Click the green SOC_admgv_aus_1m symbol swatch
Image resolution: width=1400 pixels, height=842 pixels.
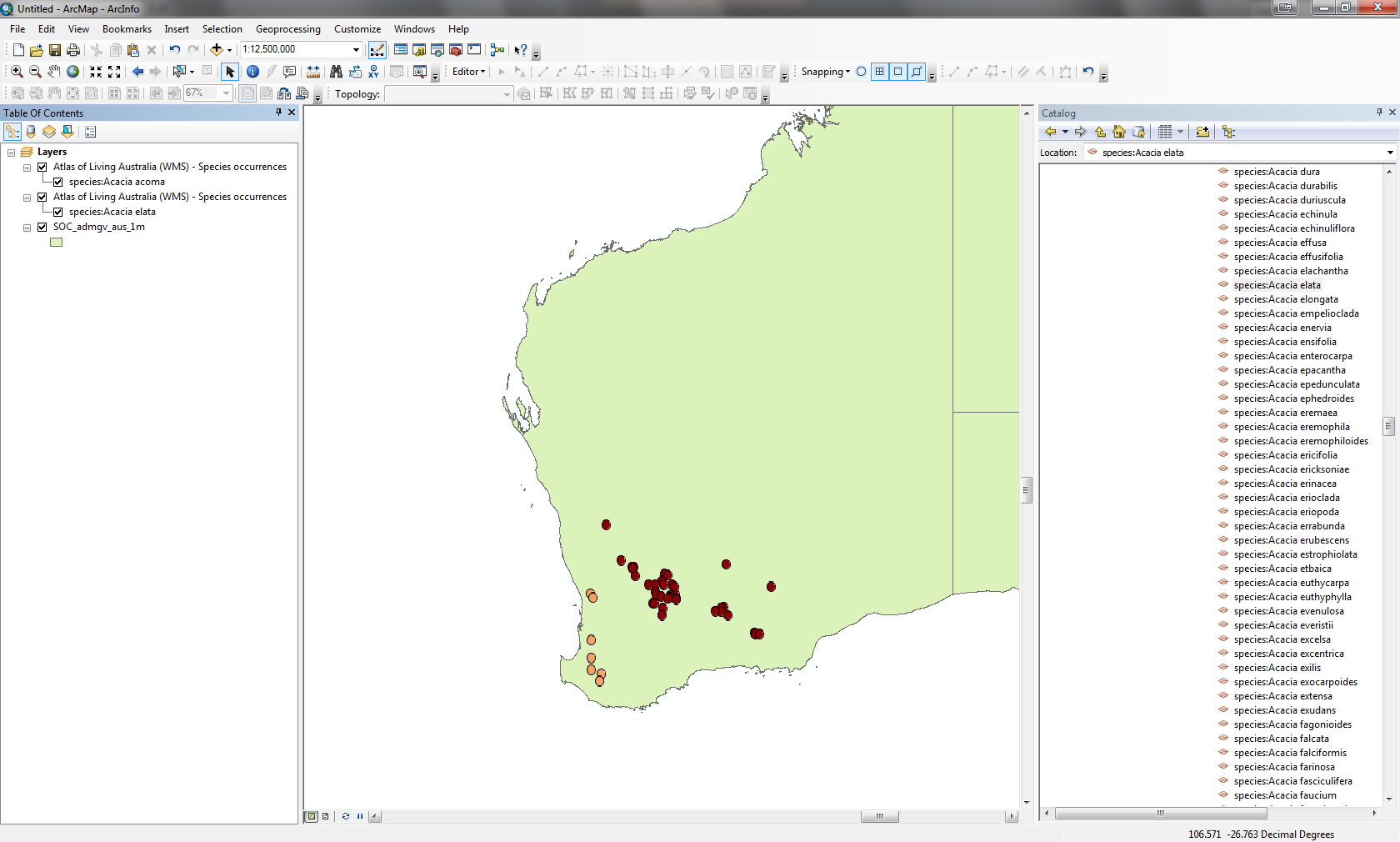(57, 243)
